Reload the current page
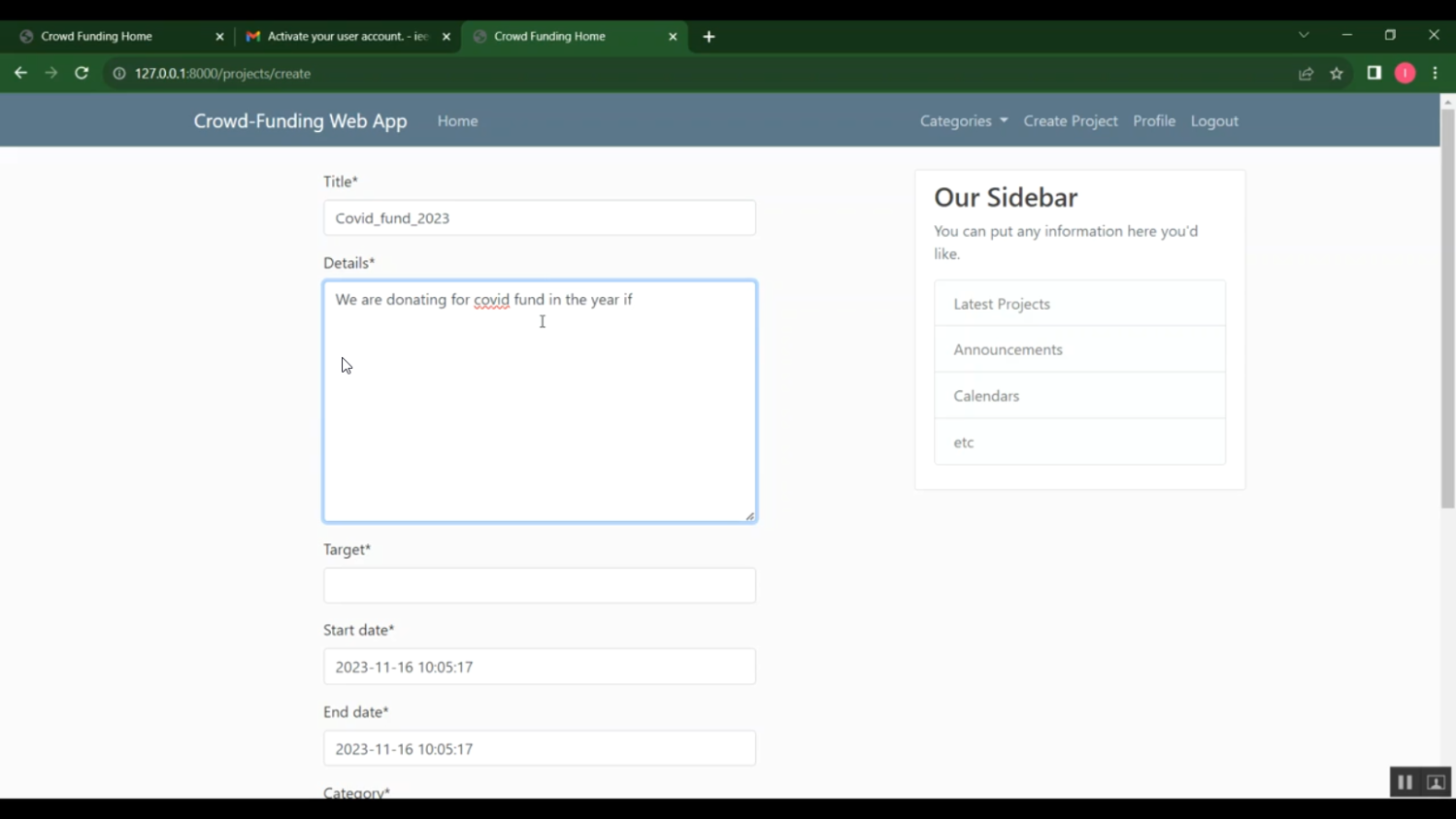Image resolution: width=1456 pixels, height=819 pixels. 82,73
